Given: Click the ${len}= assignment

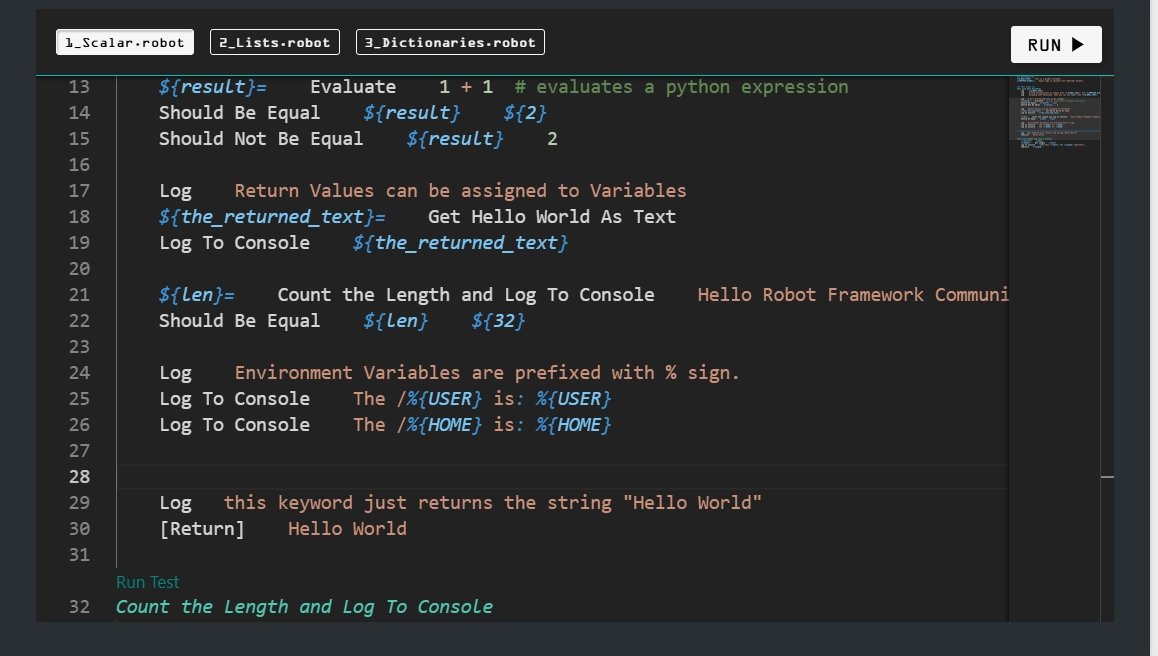Looking at the screenshot, I should pyautogui.click(x=196, y=295).
